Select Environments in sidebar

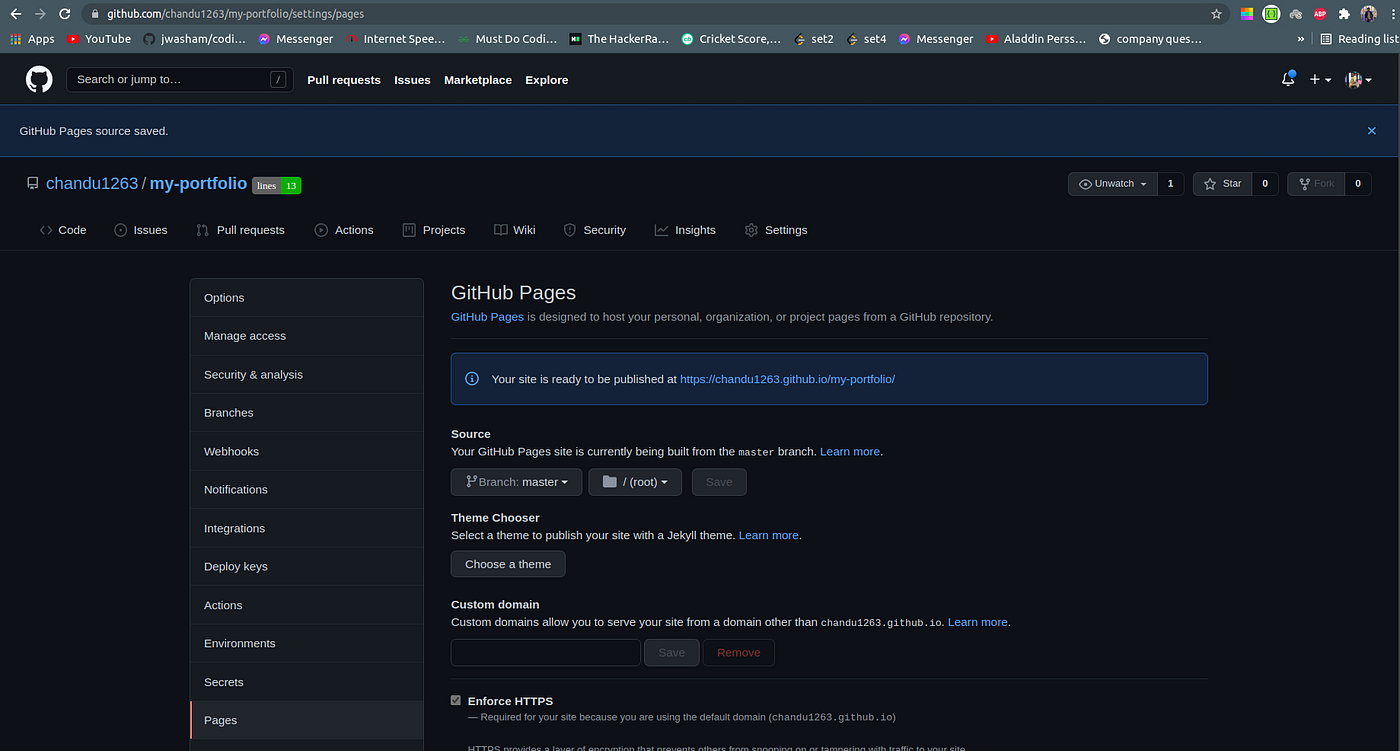coord(307,643)
